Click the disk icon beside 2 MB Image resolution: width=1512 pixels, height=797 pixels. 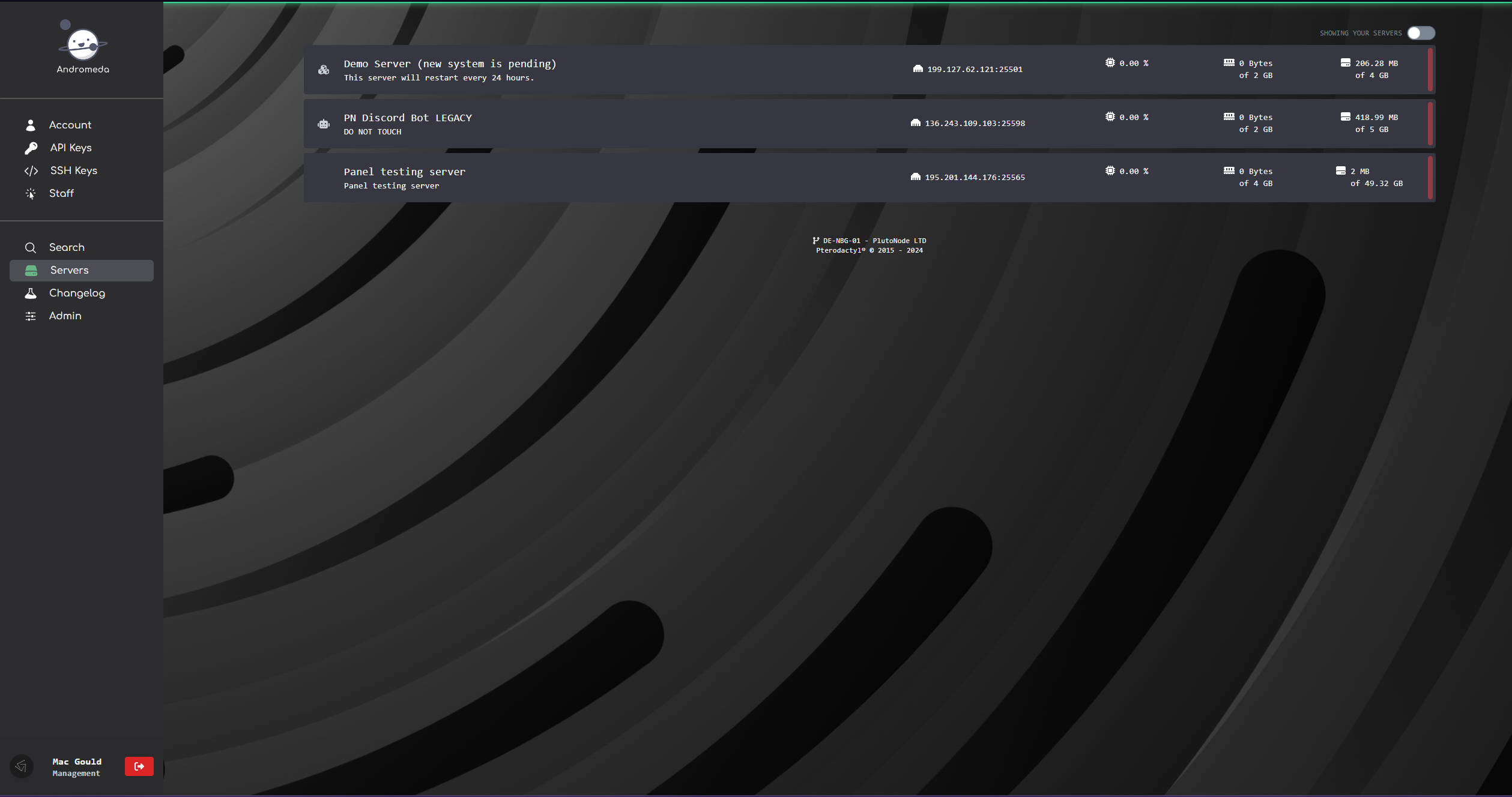click(1341, 170)
